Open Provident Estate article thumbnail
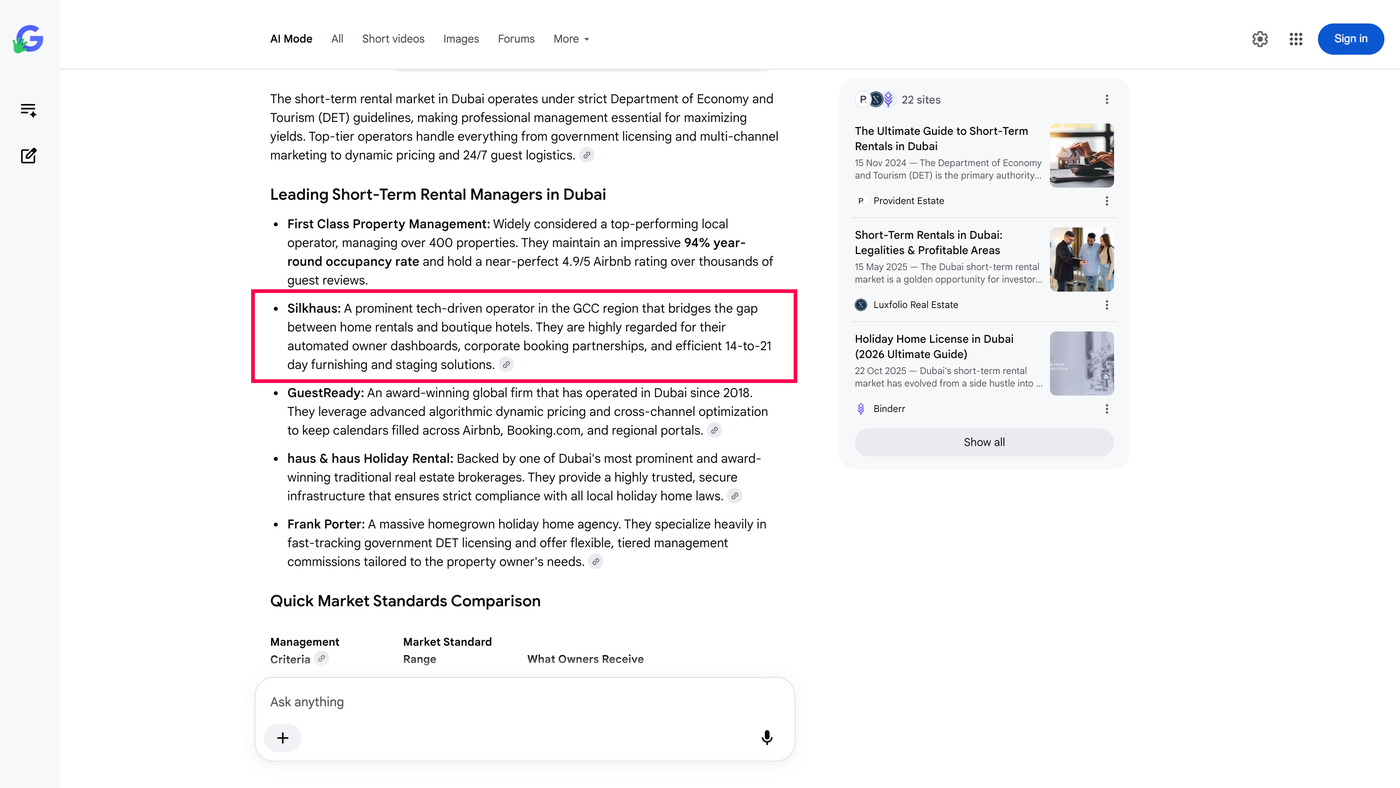1400x788 pixels. (x=1082, y=155)
